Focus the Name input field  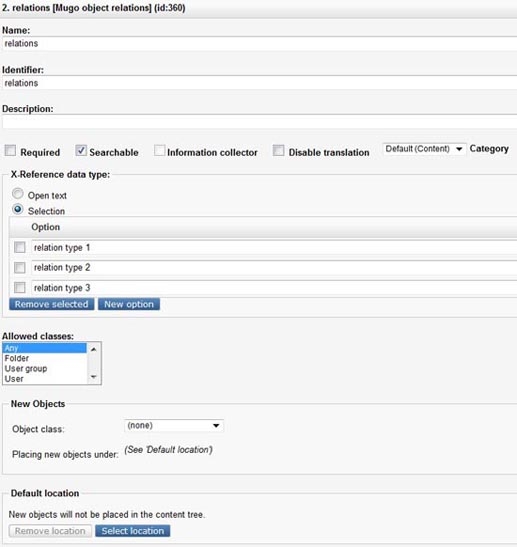[x=260, y=44]
